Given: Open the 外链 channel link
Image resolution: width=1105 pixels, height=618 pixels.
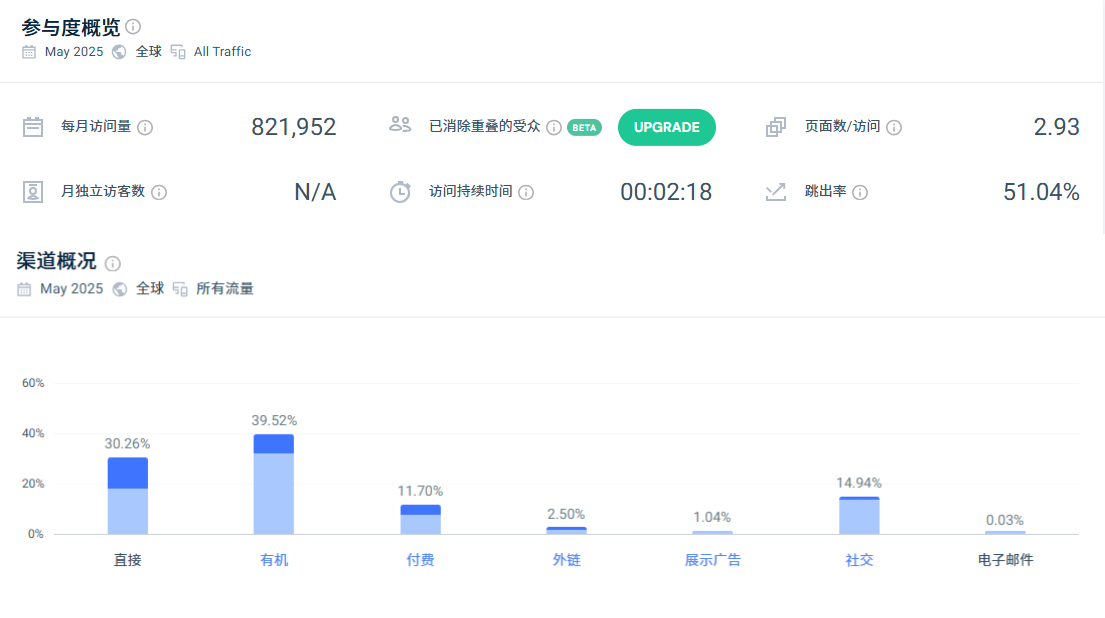Looking at the screenshot, I should pyautogui.click(x=567, y=560).
